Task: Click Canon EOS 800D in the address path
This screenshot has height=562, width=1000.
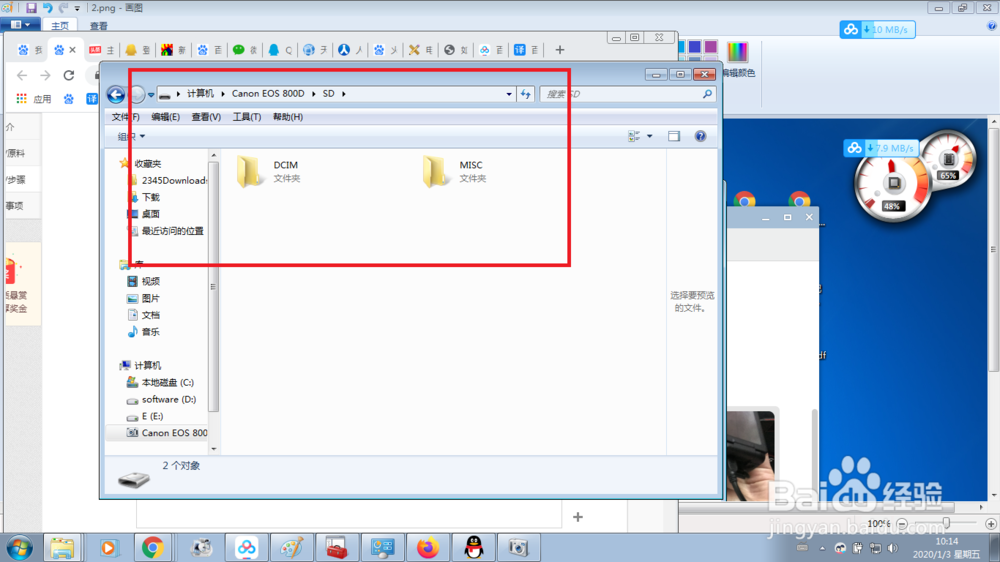Action: click(x=268, y=93)
